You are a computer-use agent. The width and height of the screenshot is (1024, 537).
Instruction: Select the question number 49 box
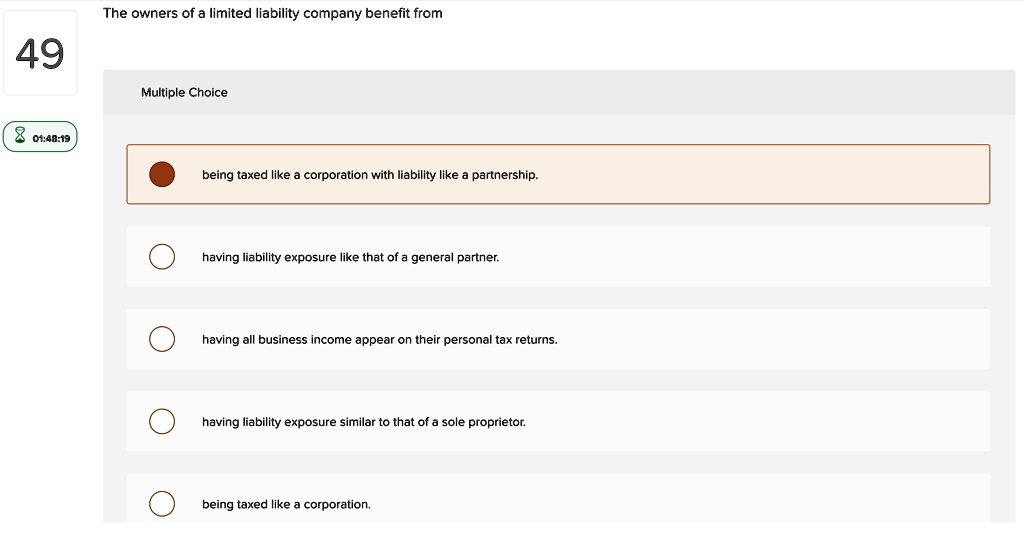pyautogui.click(x=40, y=53)
